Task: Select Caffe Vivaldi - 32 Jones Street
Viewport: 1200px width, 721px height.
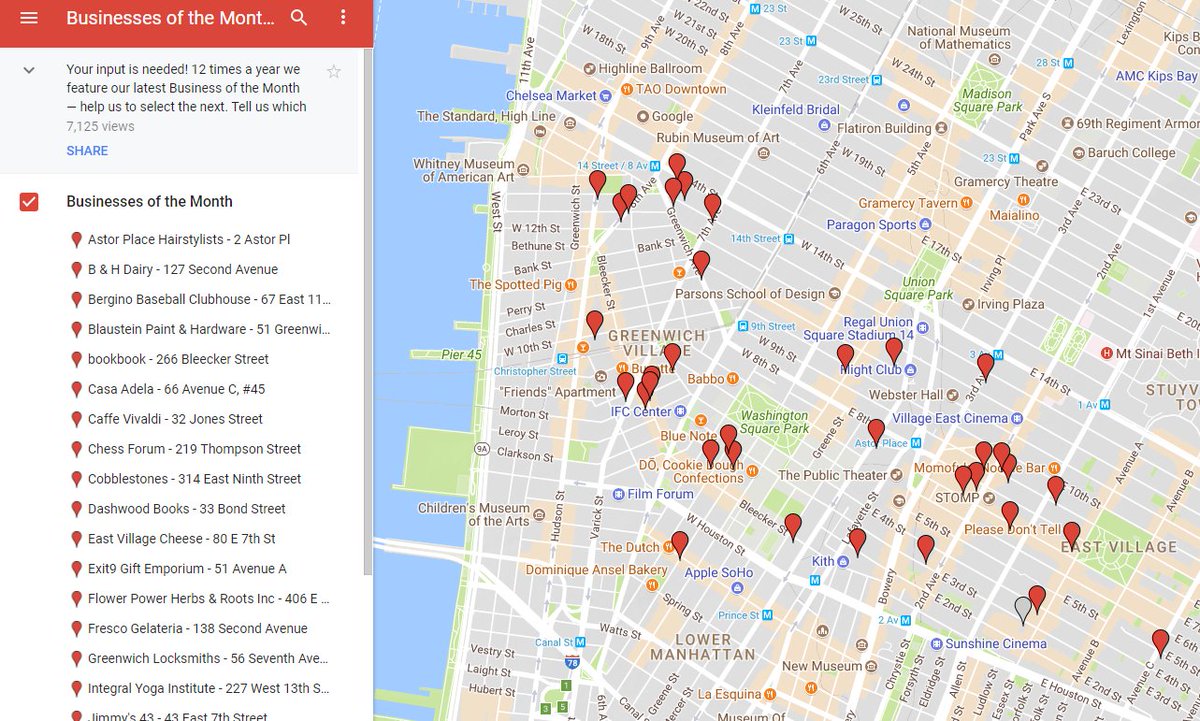Action: tap(175, 420)
